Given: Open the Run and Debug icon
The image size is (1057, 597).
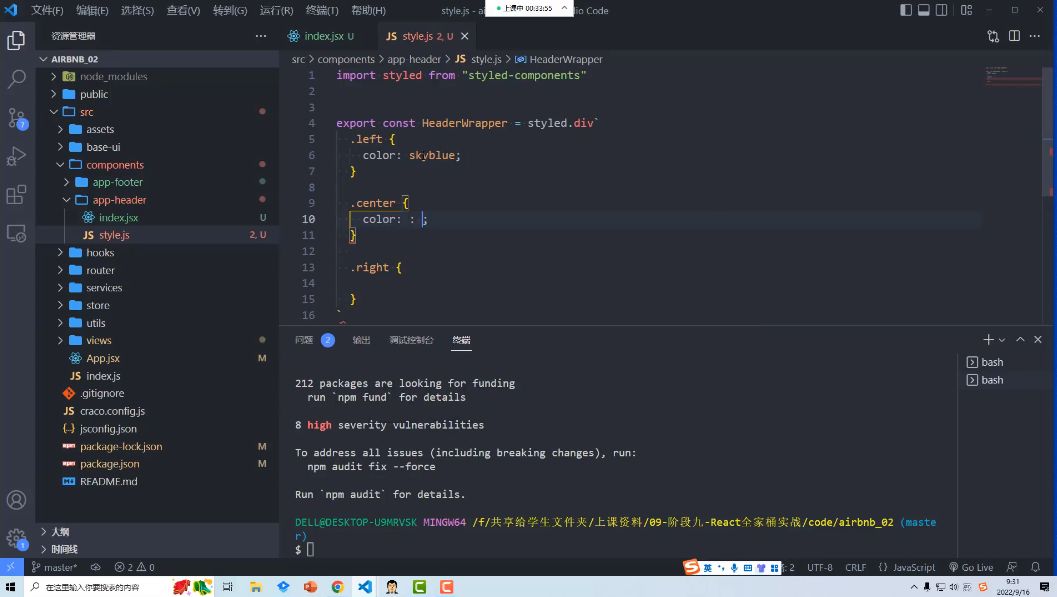Looking at the screenshot, I should pyautogui.click(x=15, y=156).
